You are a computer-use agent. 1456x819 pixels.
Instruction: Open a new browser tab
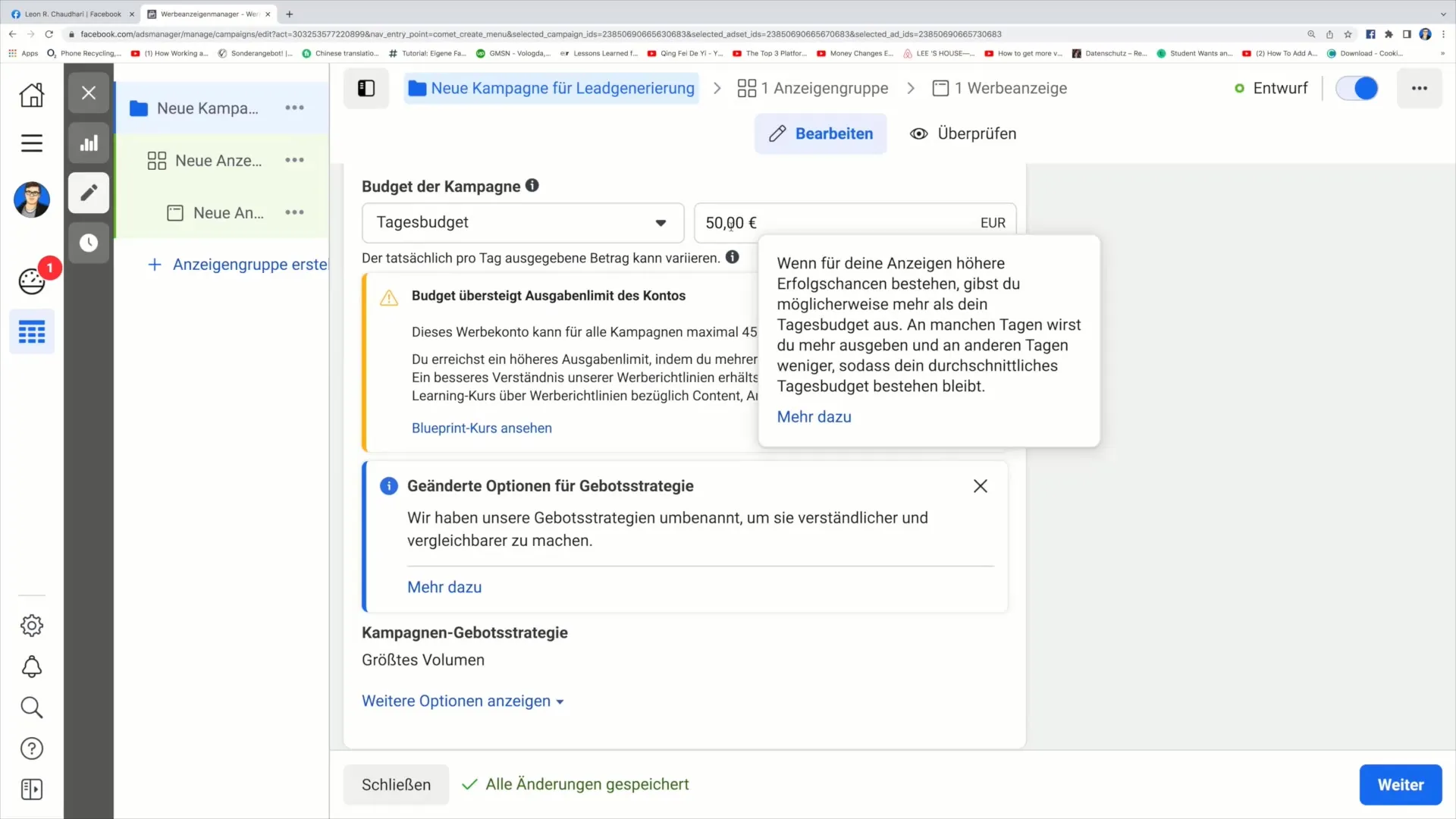click(x=289, y=14)
